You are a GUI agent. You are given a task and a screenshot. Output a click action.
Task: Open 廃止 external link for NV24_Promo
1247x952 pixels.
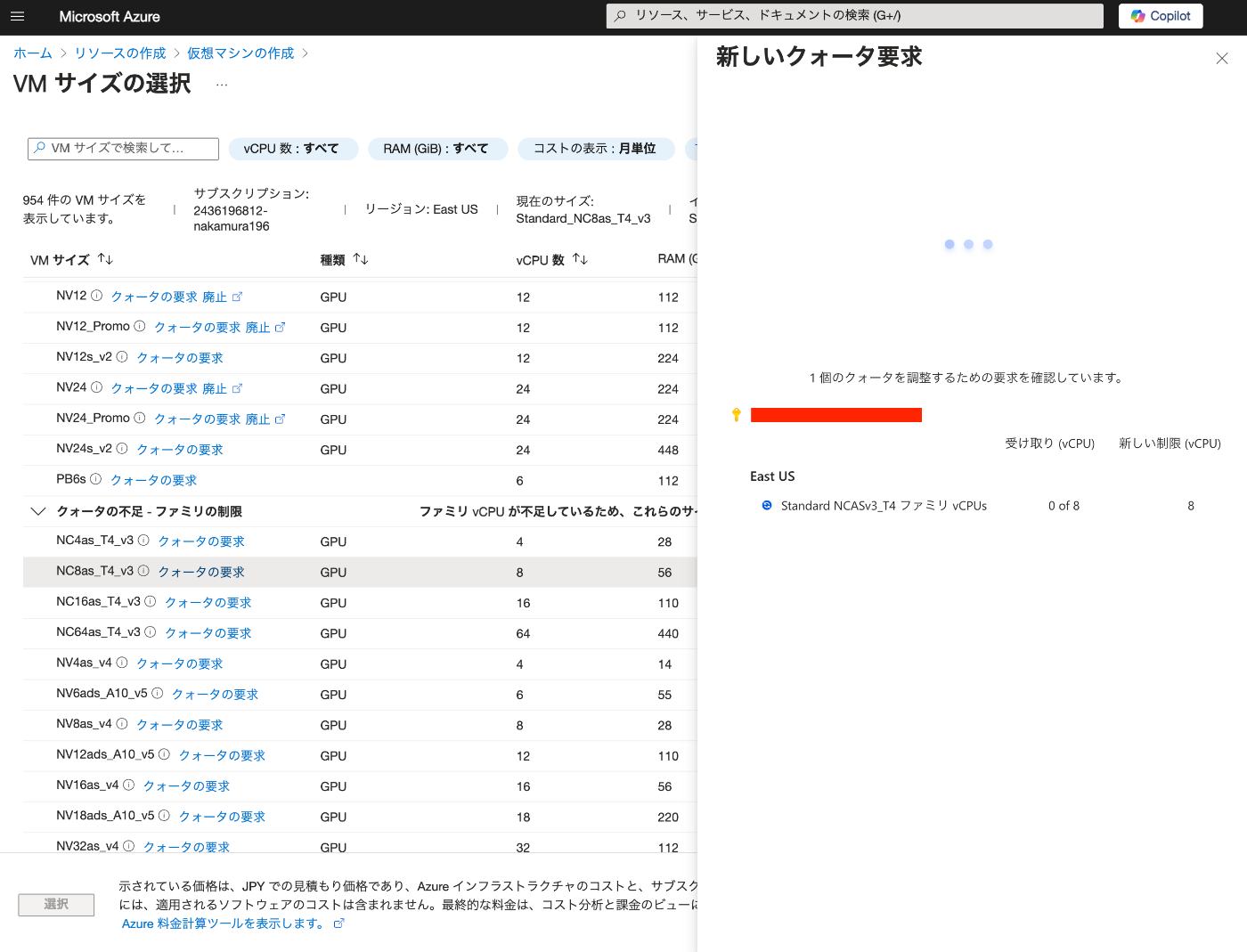pyautogui.click(x=265, y=419)
